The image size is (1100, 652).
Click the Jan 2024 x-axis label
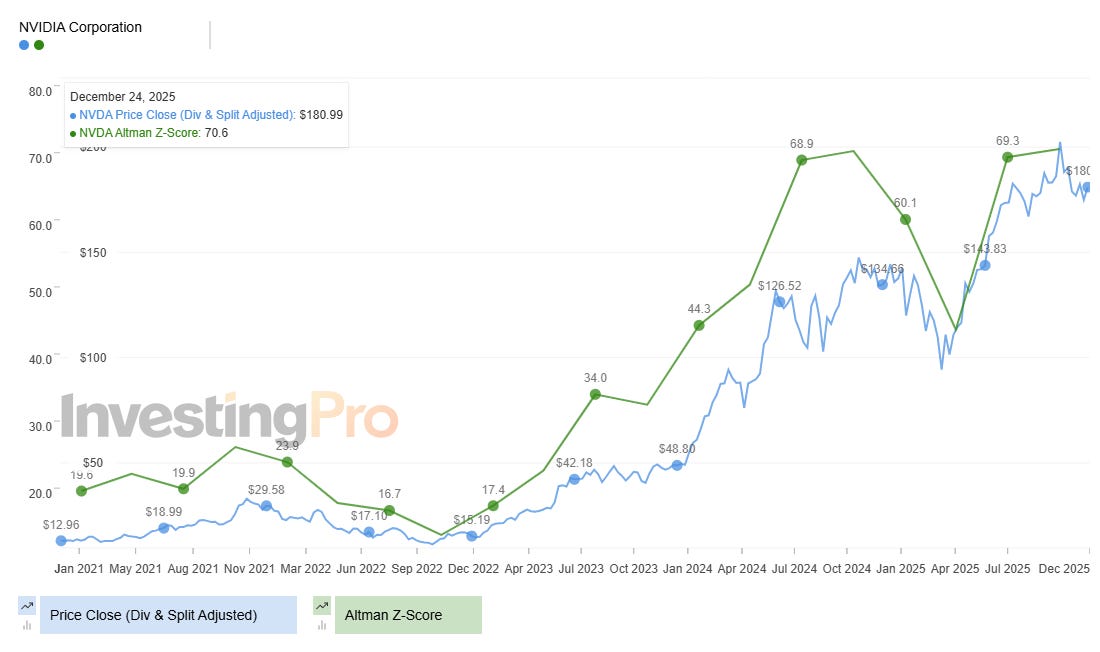(688, 568)
